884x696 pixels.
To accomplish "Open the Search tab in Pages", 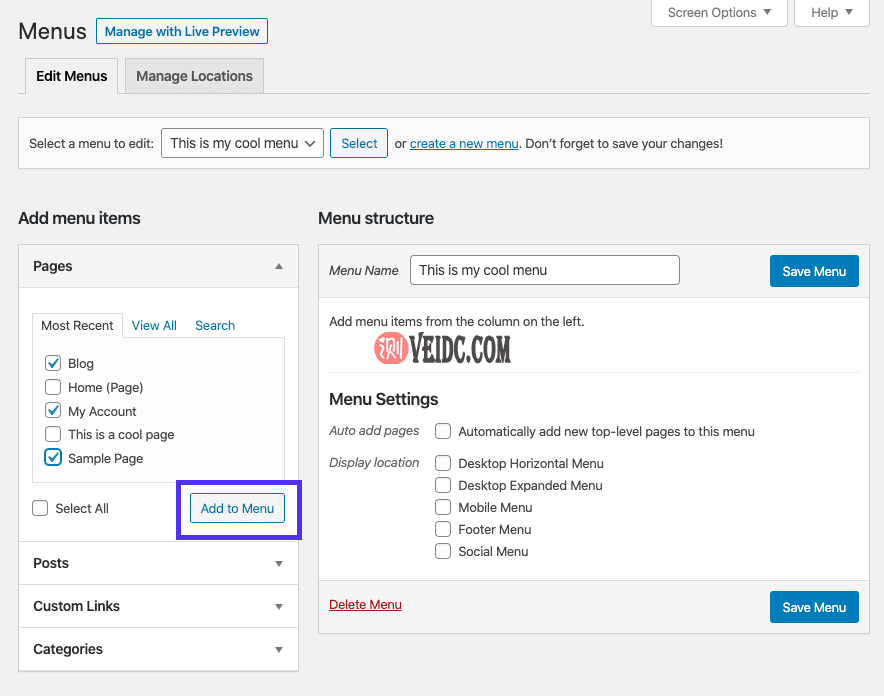I will [x=215, y=325].
